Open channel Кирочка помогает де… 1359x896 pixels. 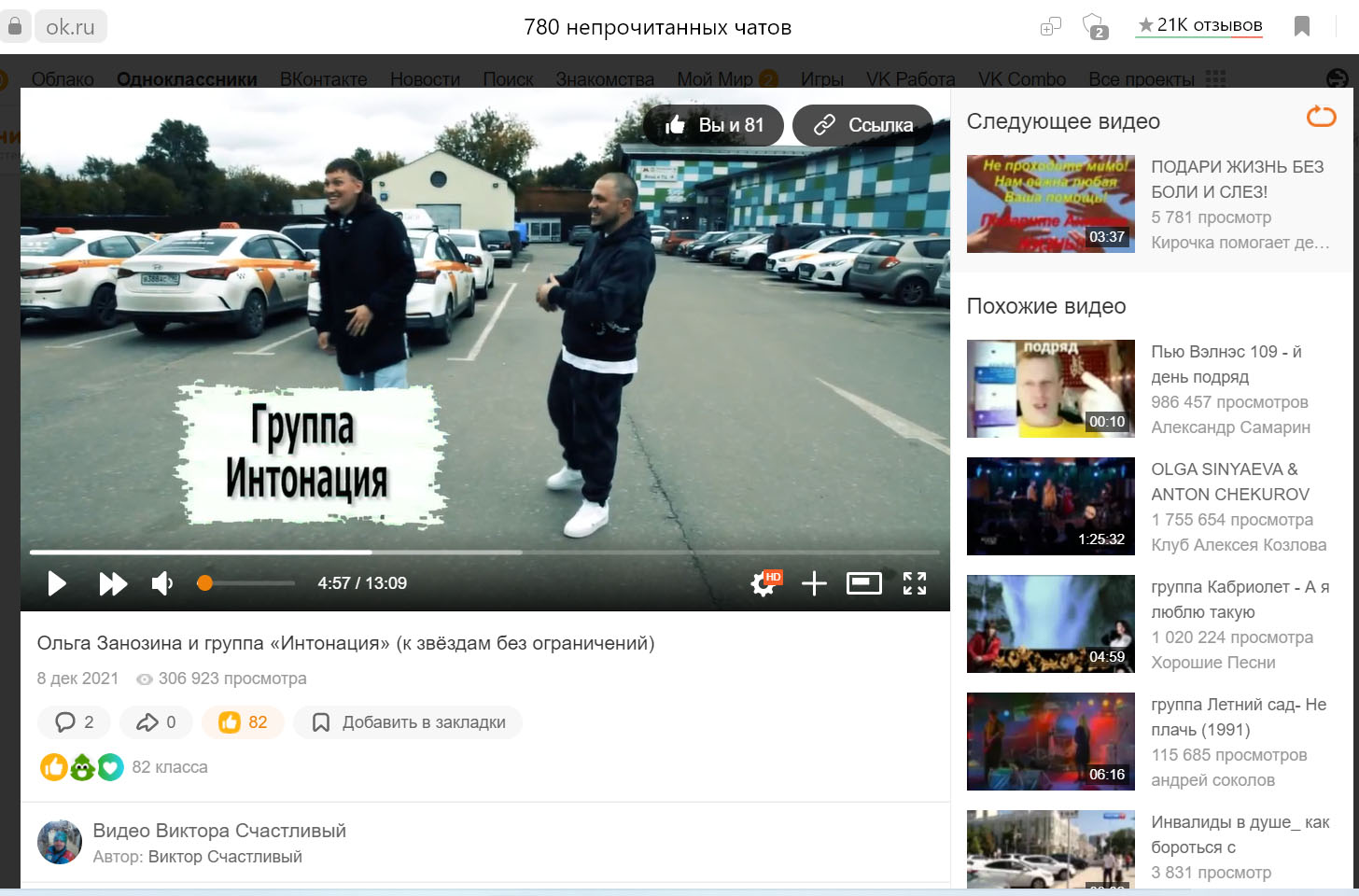[1240, 243]
